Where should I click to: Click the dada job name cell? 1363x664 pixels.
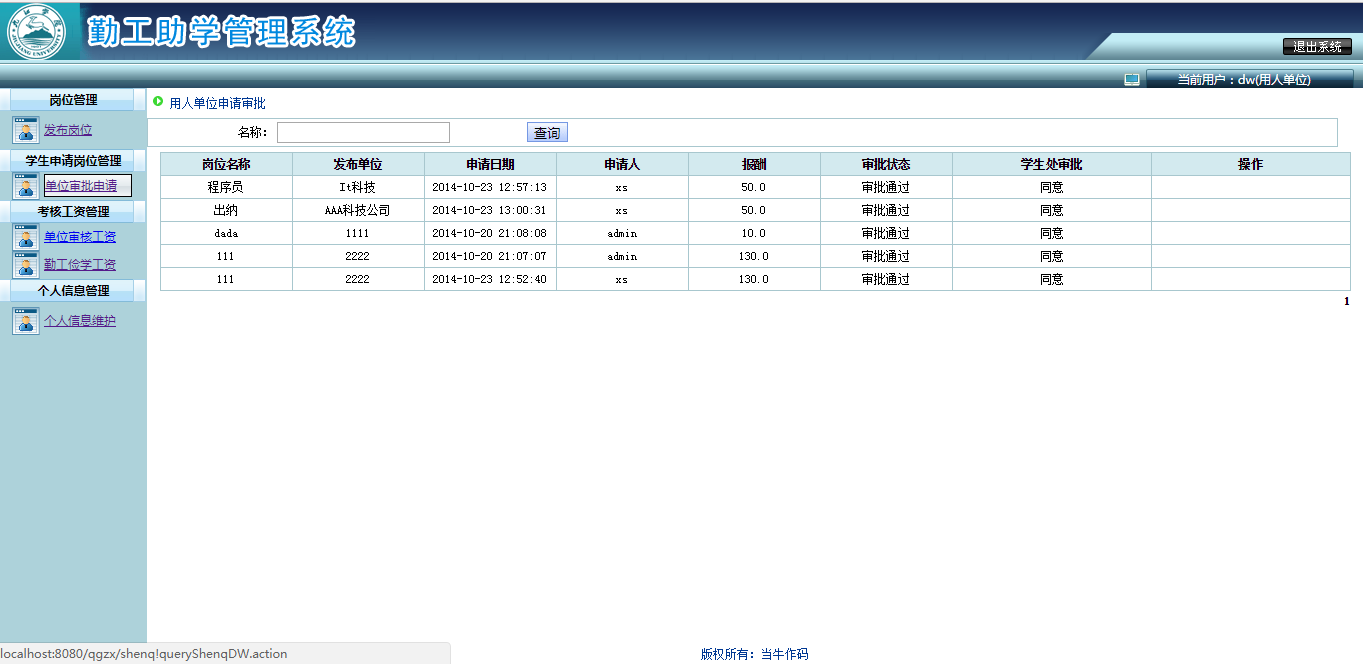[x=226, y=233]
